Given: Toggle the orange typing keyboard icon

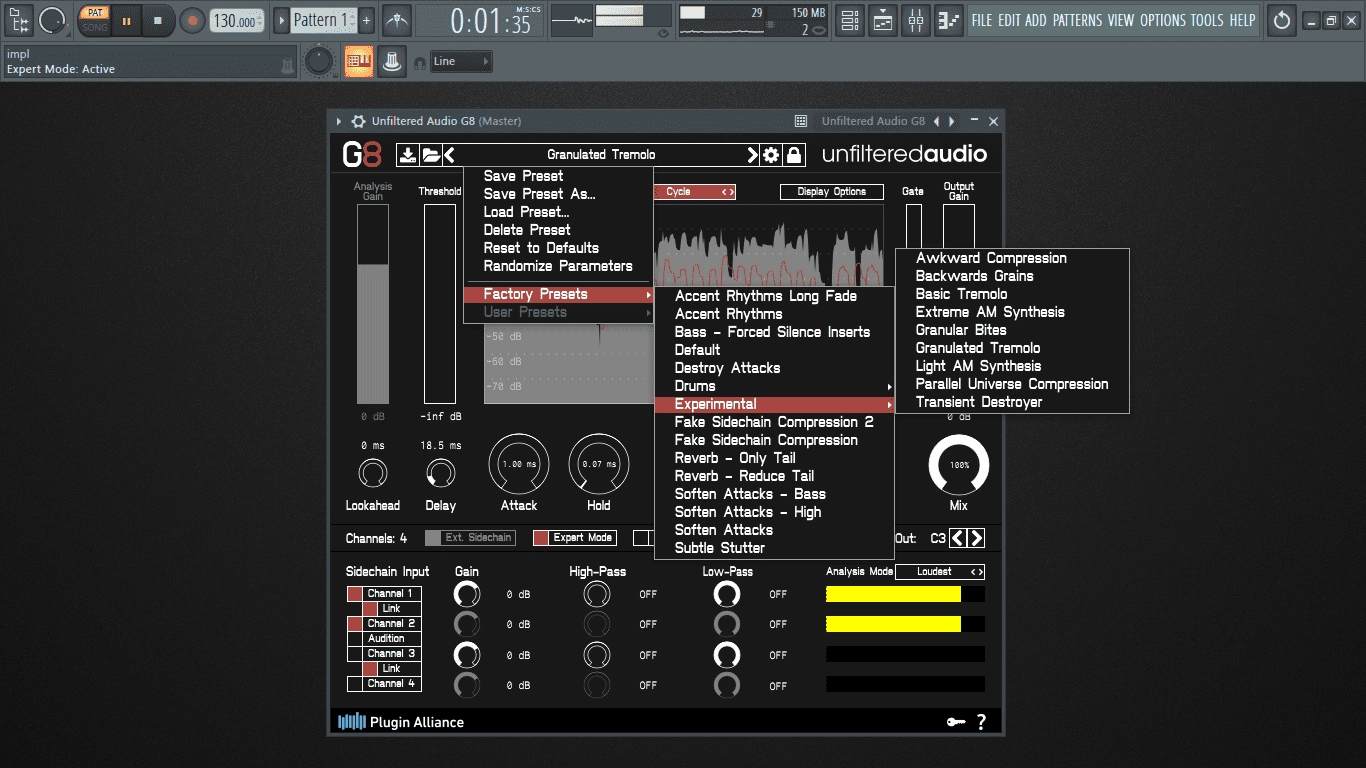Looking at the screenshot, I should (359, 62).
